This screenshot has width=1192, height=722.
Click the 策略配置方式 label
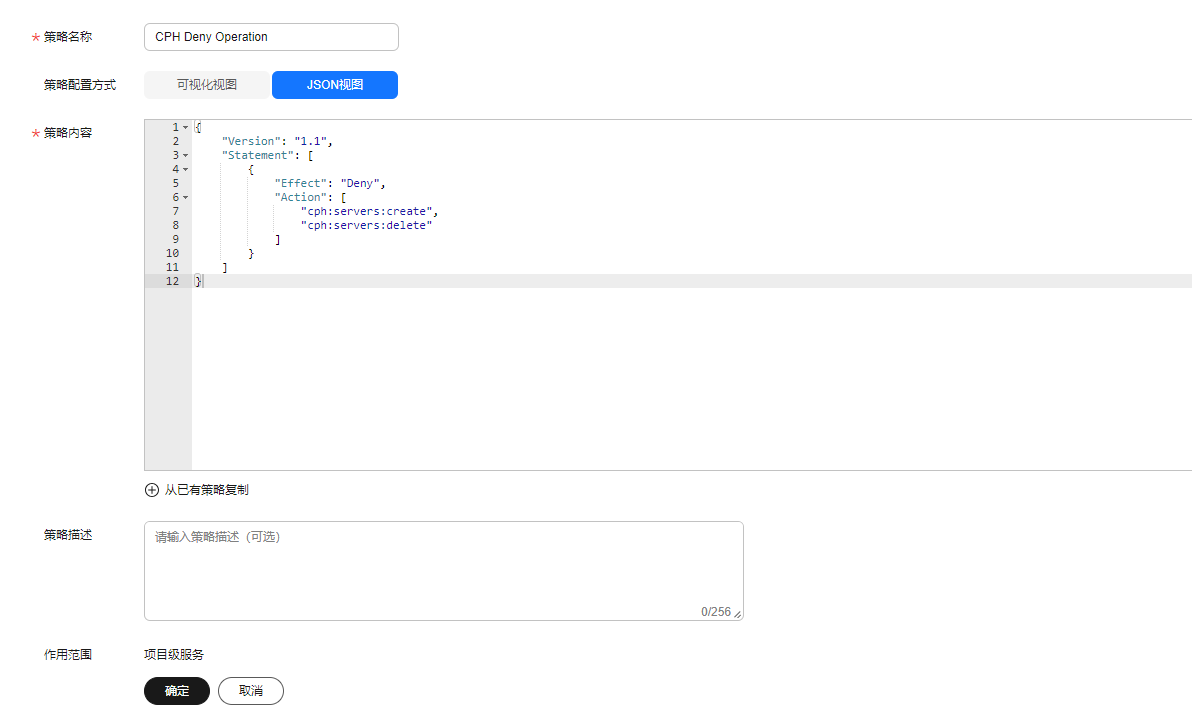tap(80, 85)
